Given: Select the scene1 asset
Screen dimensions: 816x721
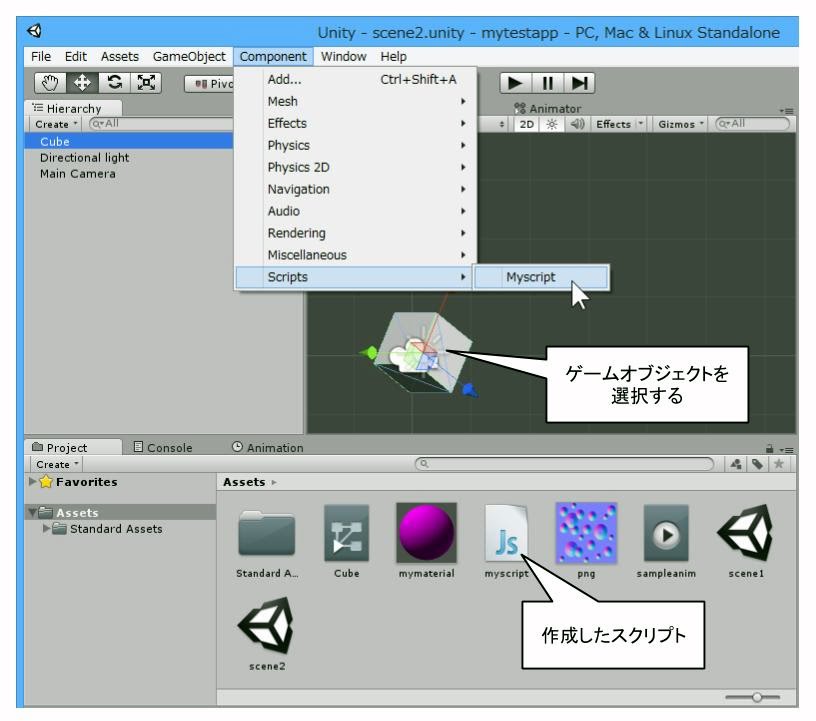Looking at the screenshot, I should click(746, 541).
